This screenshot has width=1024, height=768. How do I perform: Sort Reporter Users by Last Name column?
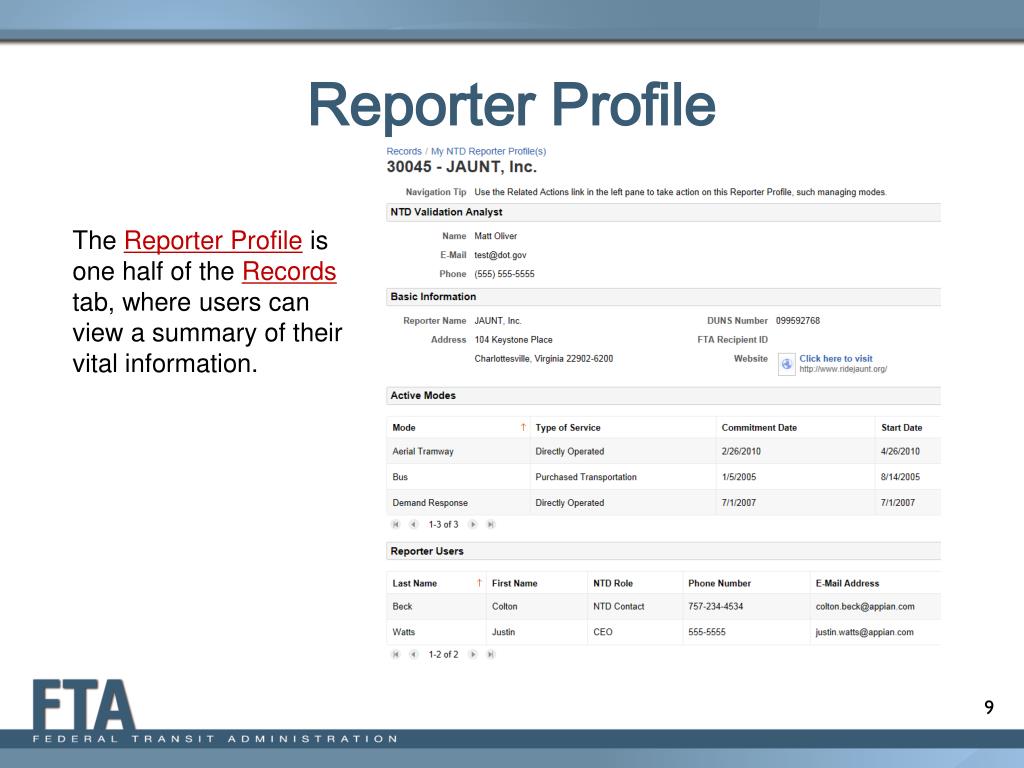pyautogui.click(x=437, y=583)
